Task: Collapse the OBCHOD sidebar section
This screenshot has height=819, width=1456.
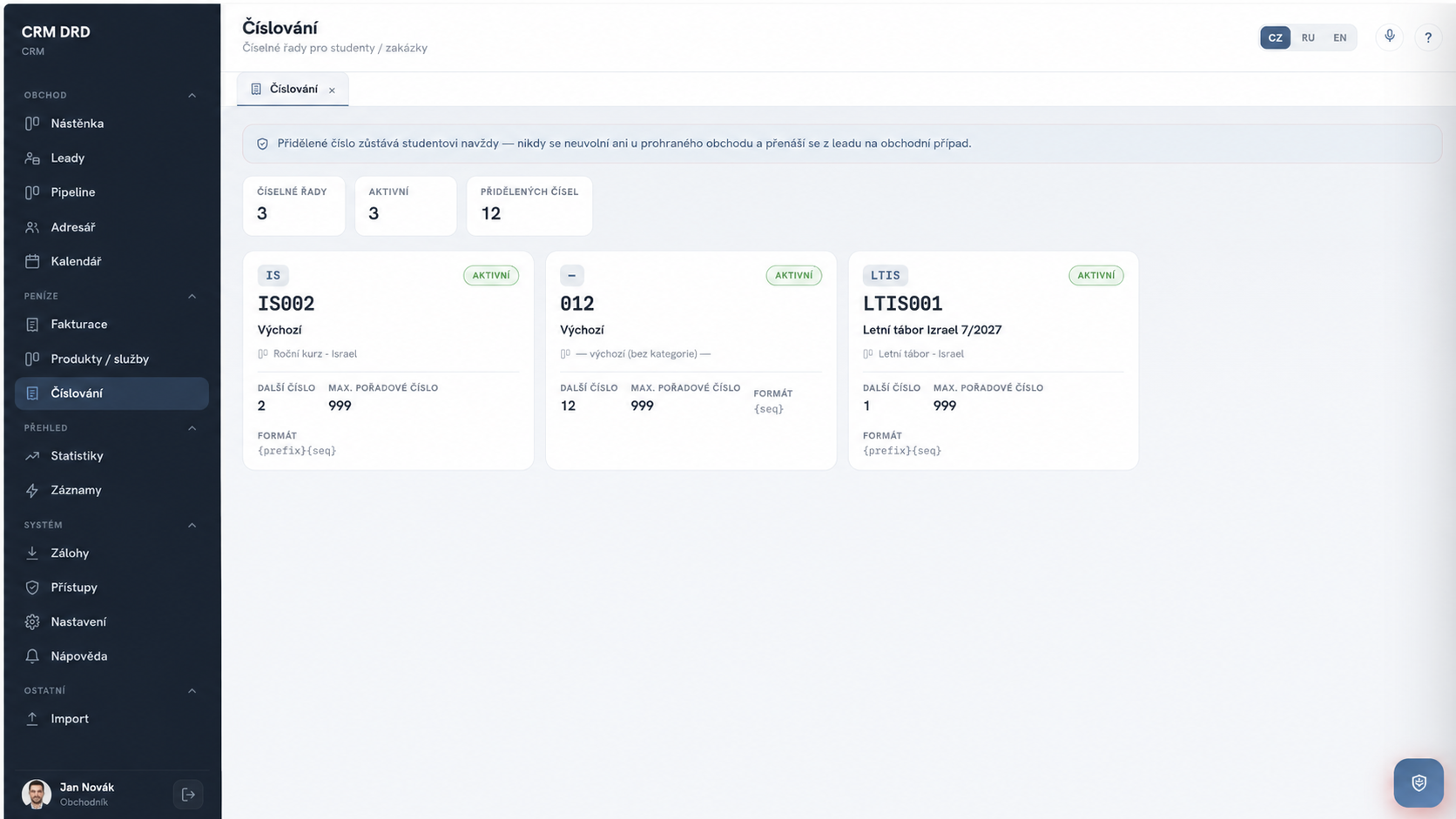Action: coord(192,96)
